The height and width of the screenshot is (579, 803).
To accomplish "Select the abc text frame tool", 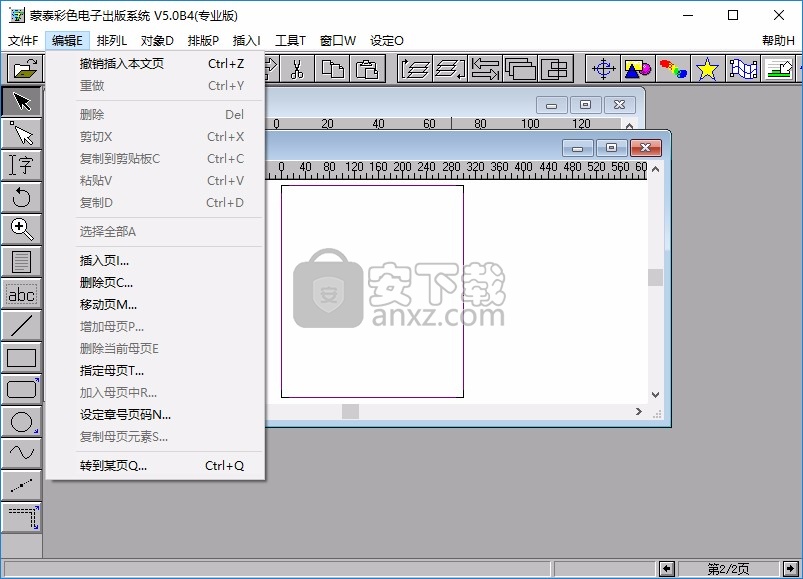I will [22, 293].
